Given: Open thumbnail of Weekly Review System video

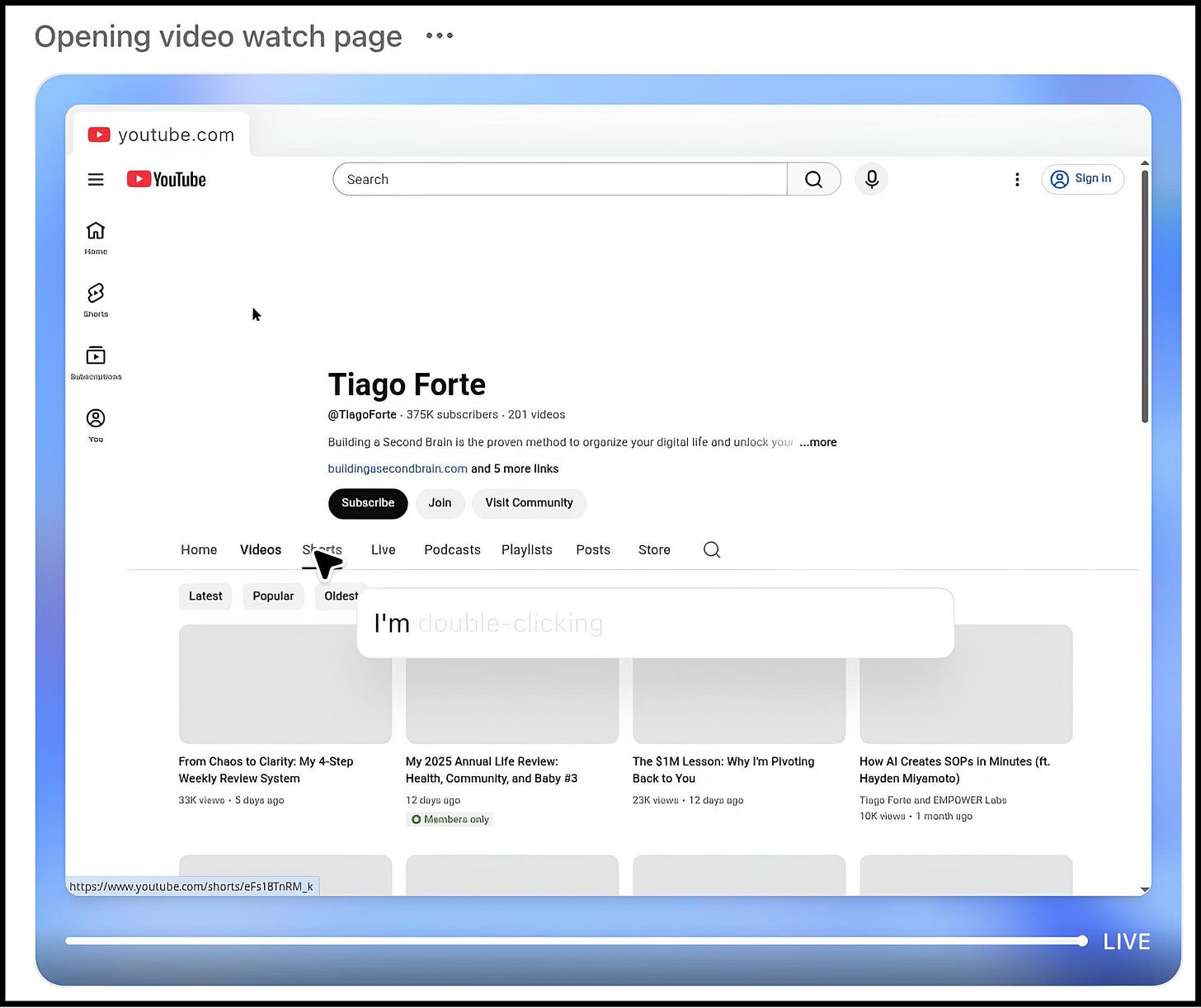Looking at the screenshot, I should click(x=285, y=684).
